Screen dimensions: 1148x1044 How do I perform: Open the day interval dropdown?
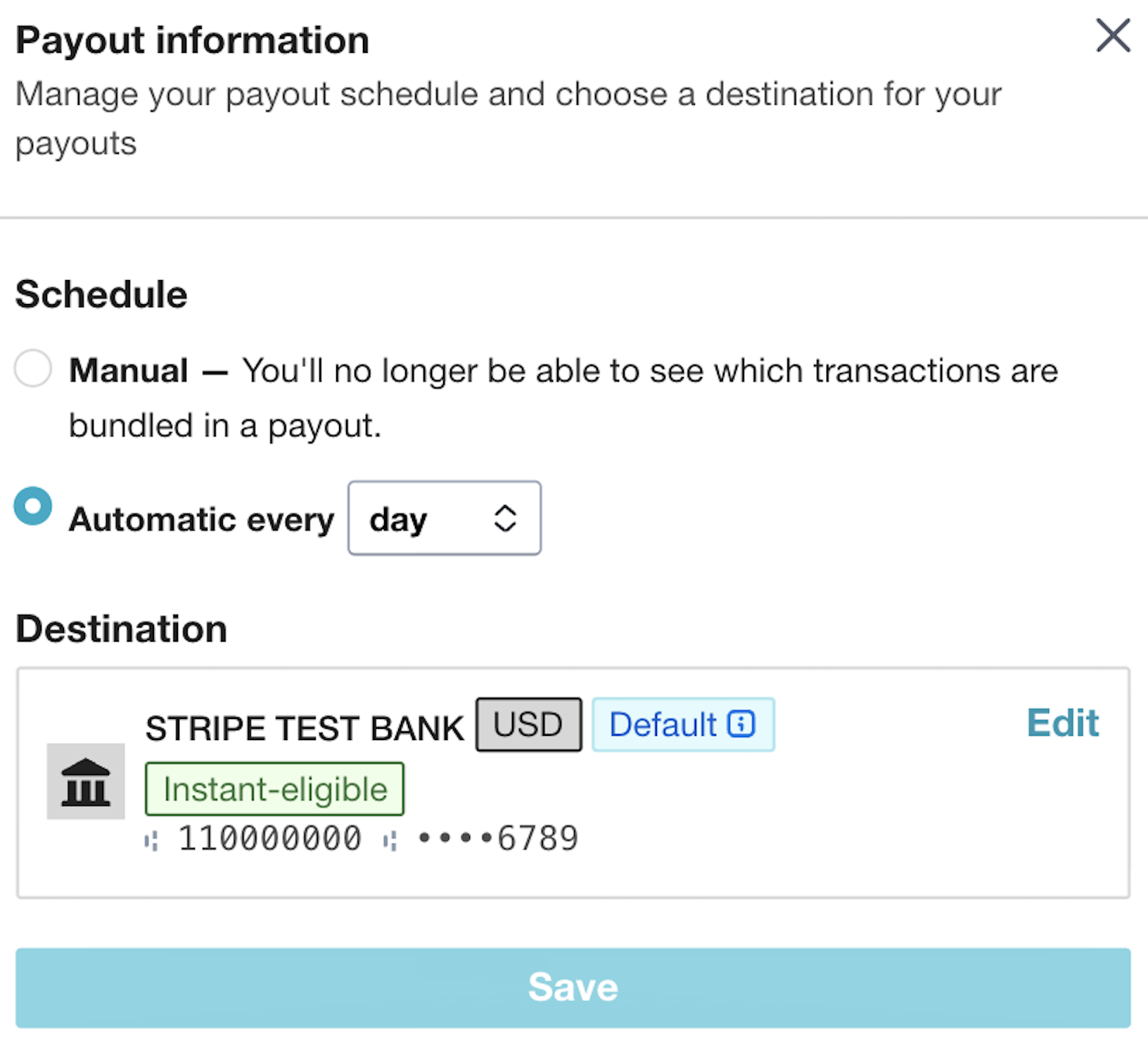444,518
